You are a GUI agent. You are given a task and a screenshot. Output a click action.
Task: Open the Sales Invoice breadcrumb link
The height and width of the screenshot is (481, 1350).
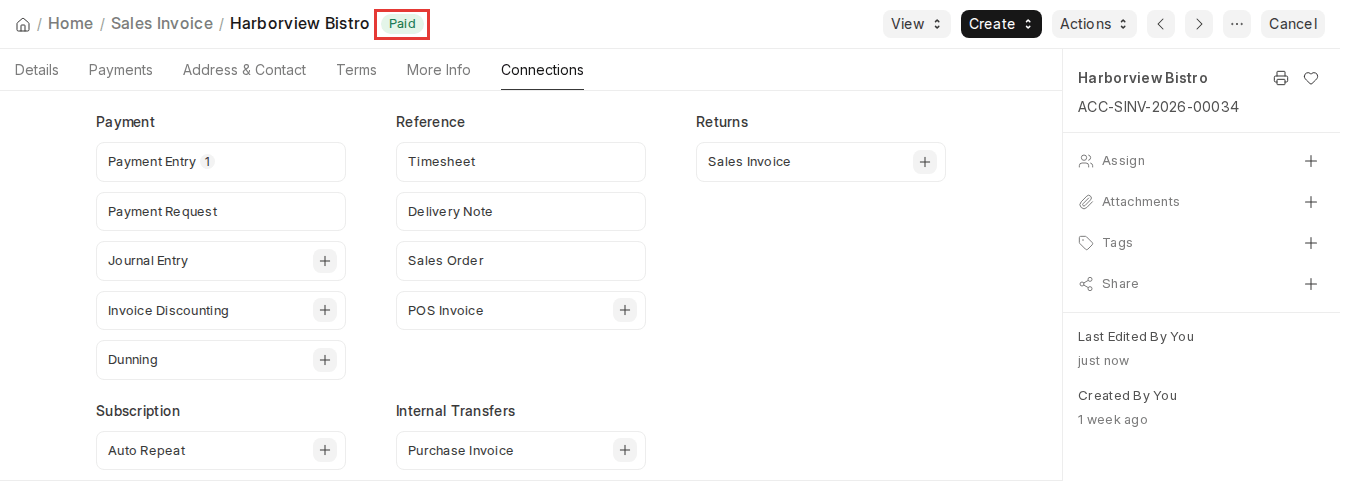162,23
